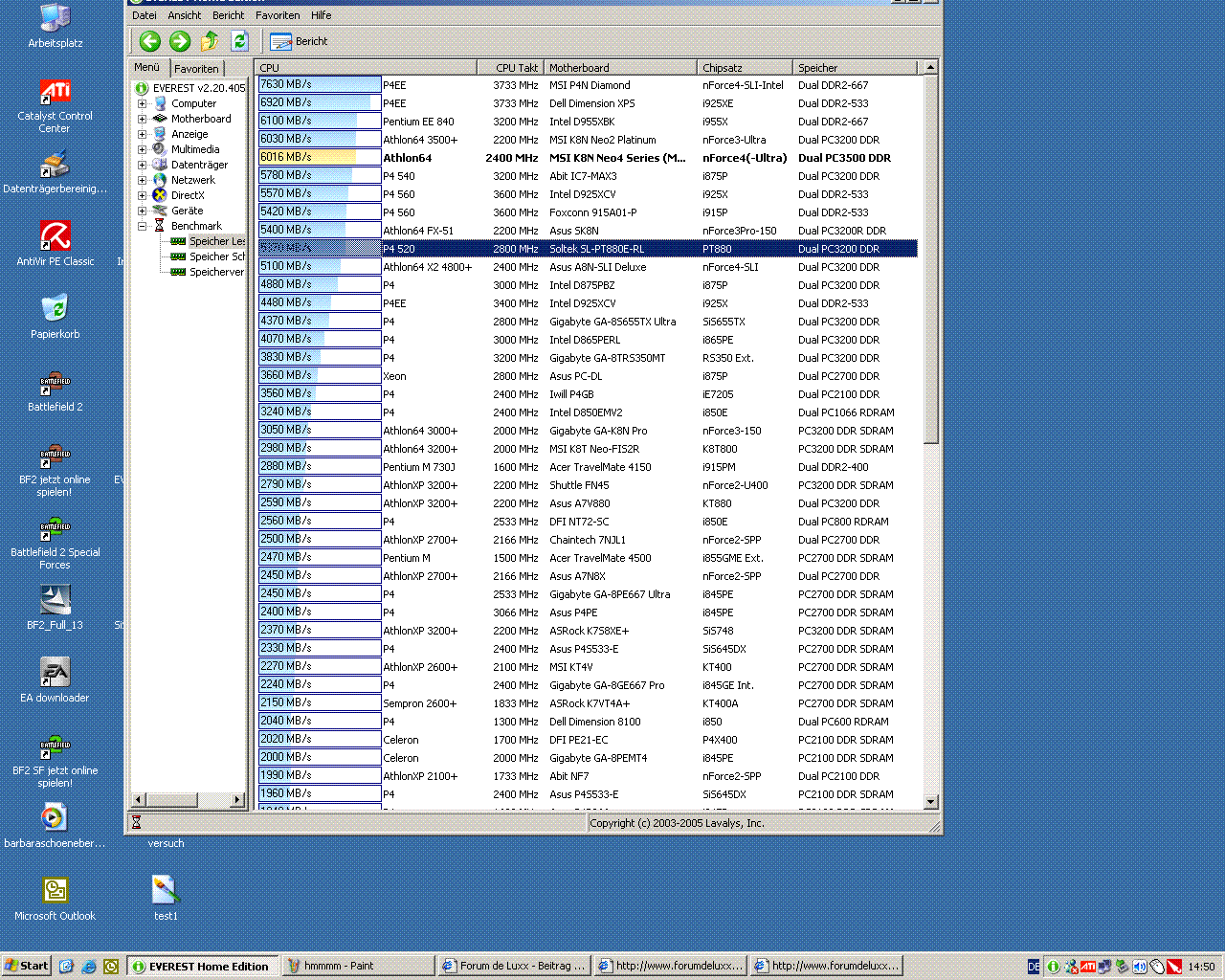Click the green Forward arrow toolbar icon
The image size is (1225, 980).
point(180,41)
